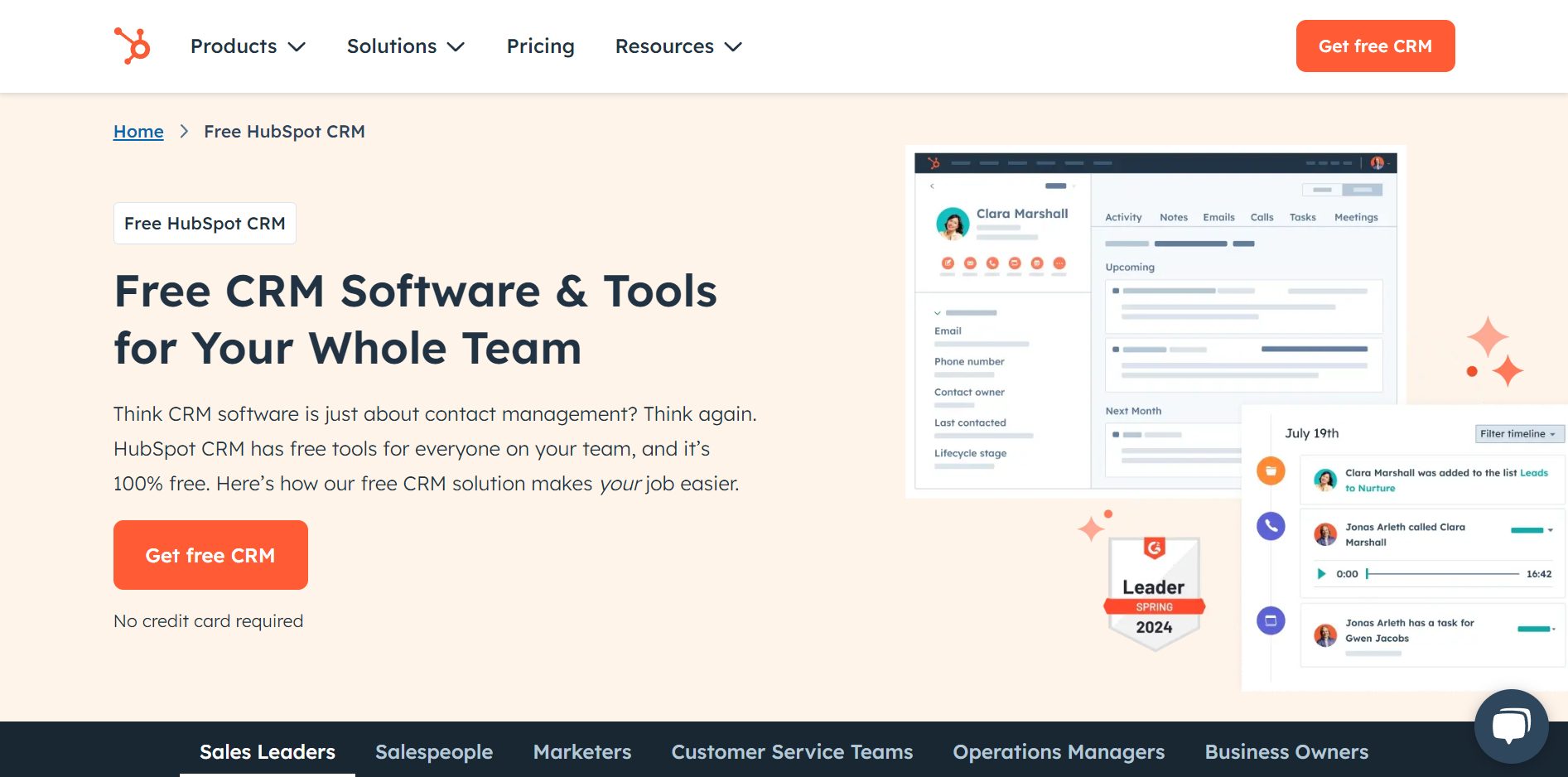Select the Tasks tab in the CRM preview
1568x777 pixels.
click(x=1302, y=217)
